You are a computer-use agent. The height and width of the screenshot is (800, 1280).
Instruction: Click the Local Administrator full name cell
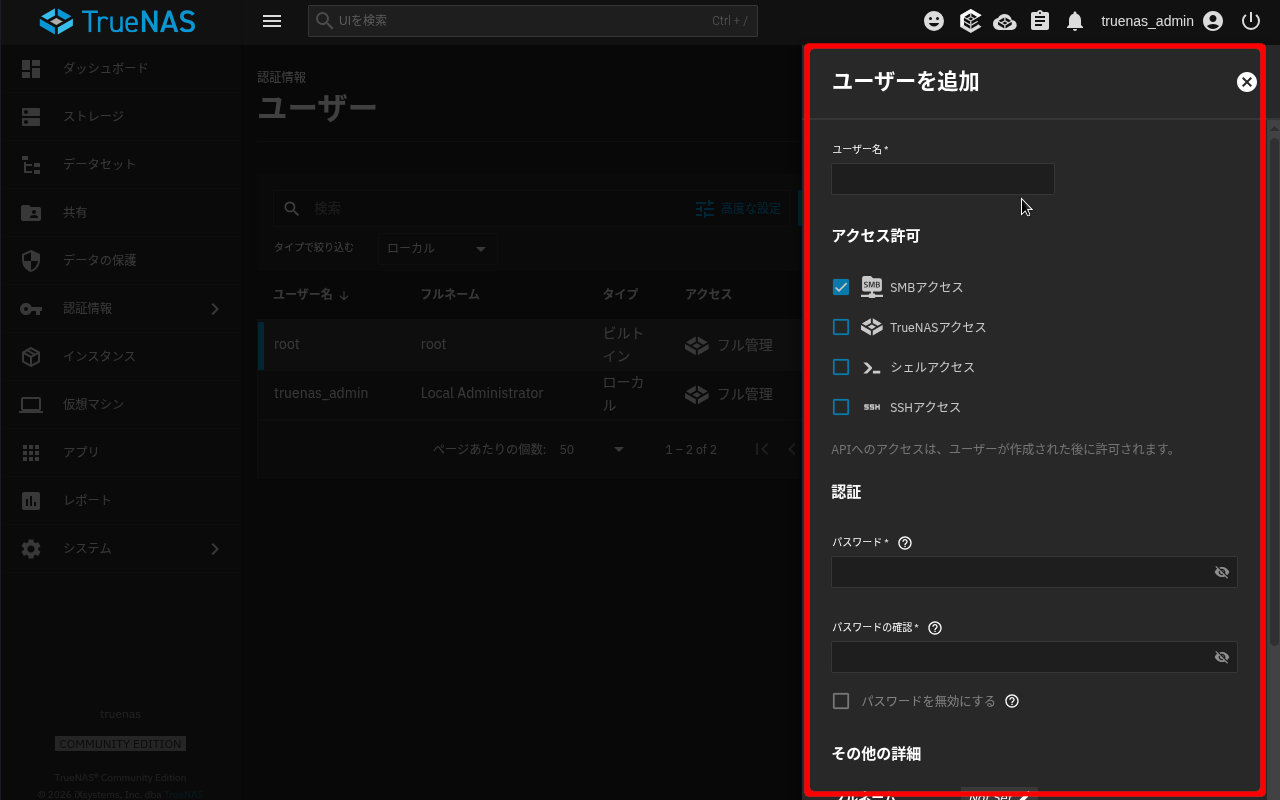(482, 394)
